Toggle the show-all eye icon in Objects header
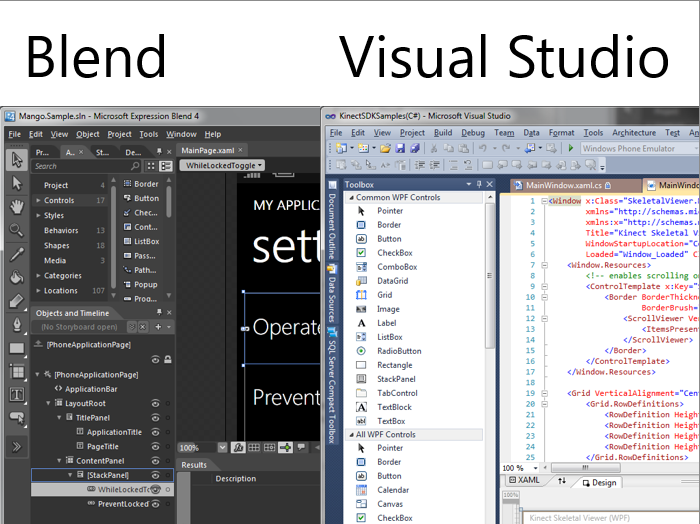Screen dimensions: 700x524 (x=155, y=359)
